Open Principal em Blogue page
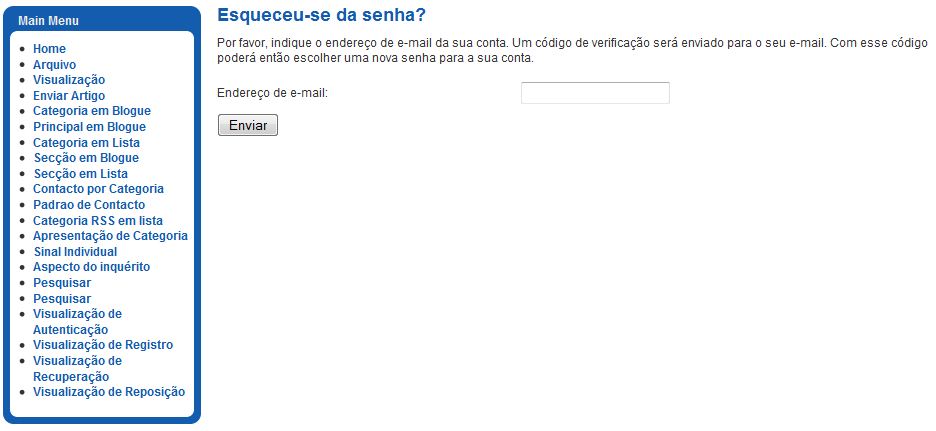 pos(90,127)
